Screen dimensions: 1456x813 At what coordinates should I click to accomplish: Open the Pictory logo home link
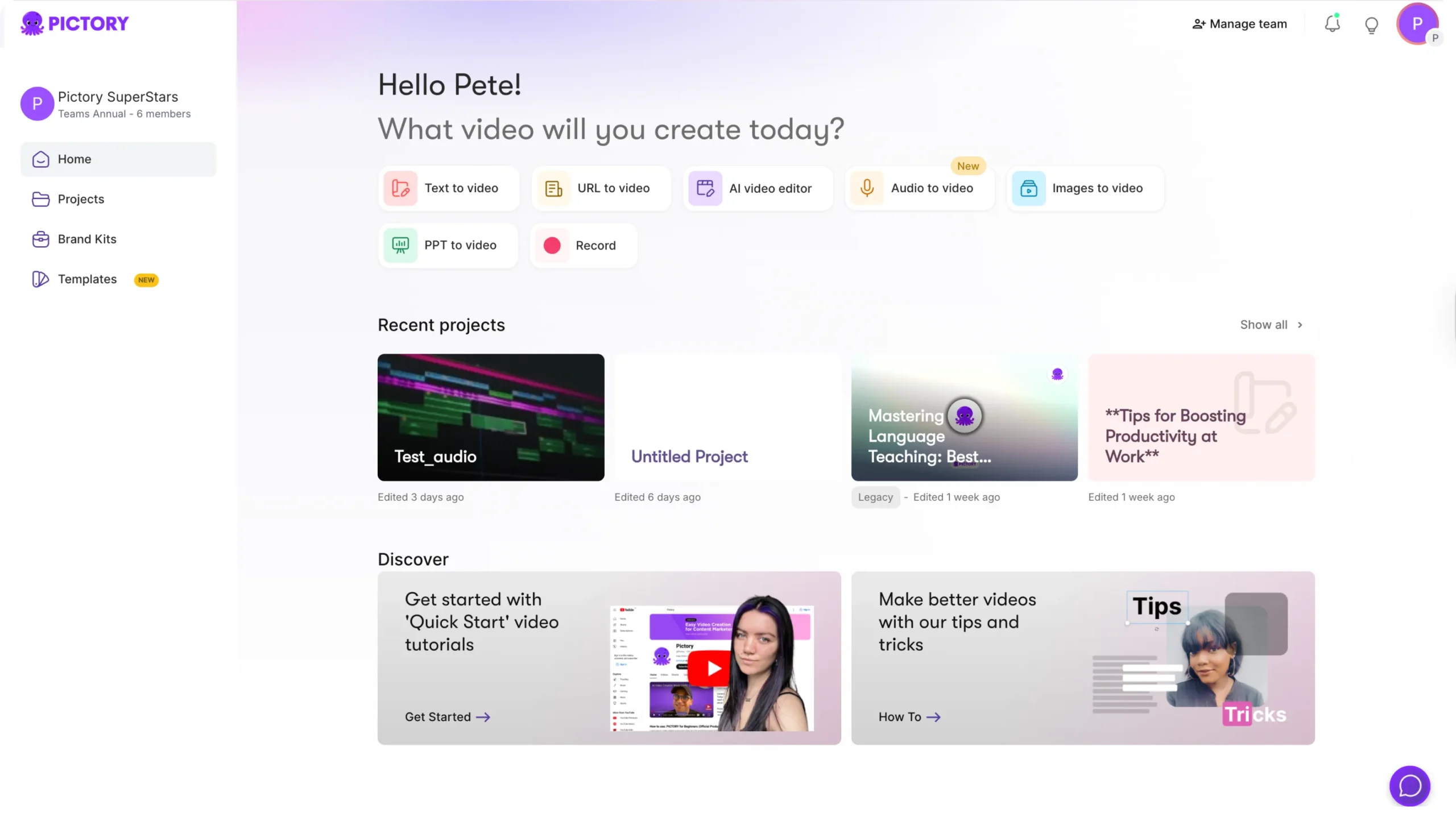pos(75,23)
